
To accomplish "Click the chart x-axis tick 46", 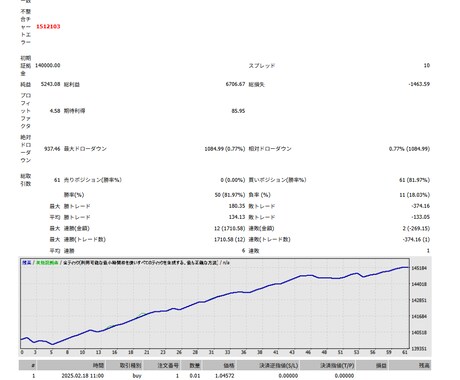I will [x=308, y=352].
